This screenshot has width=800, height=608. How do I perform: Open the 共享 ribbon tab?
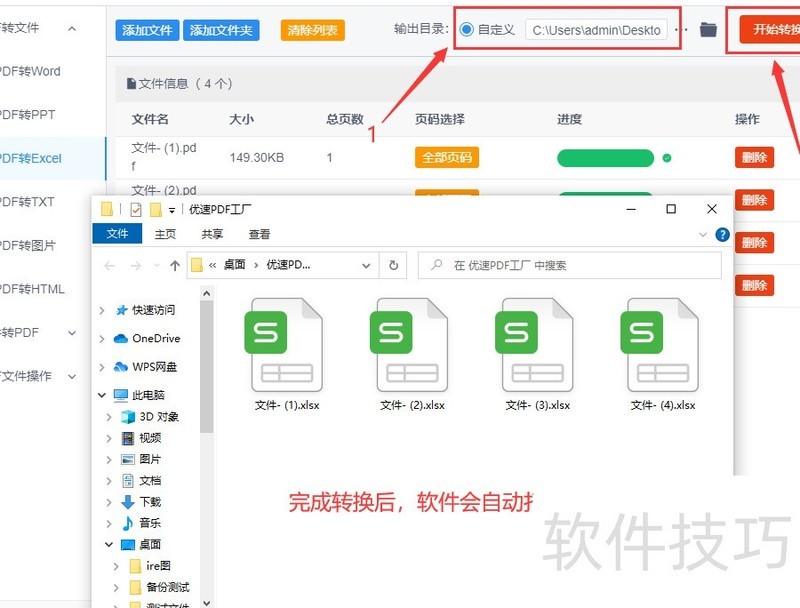pyautogui.click(x=212, y=234)
